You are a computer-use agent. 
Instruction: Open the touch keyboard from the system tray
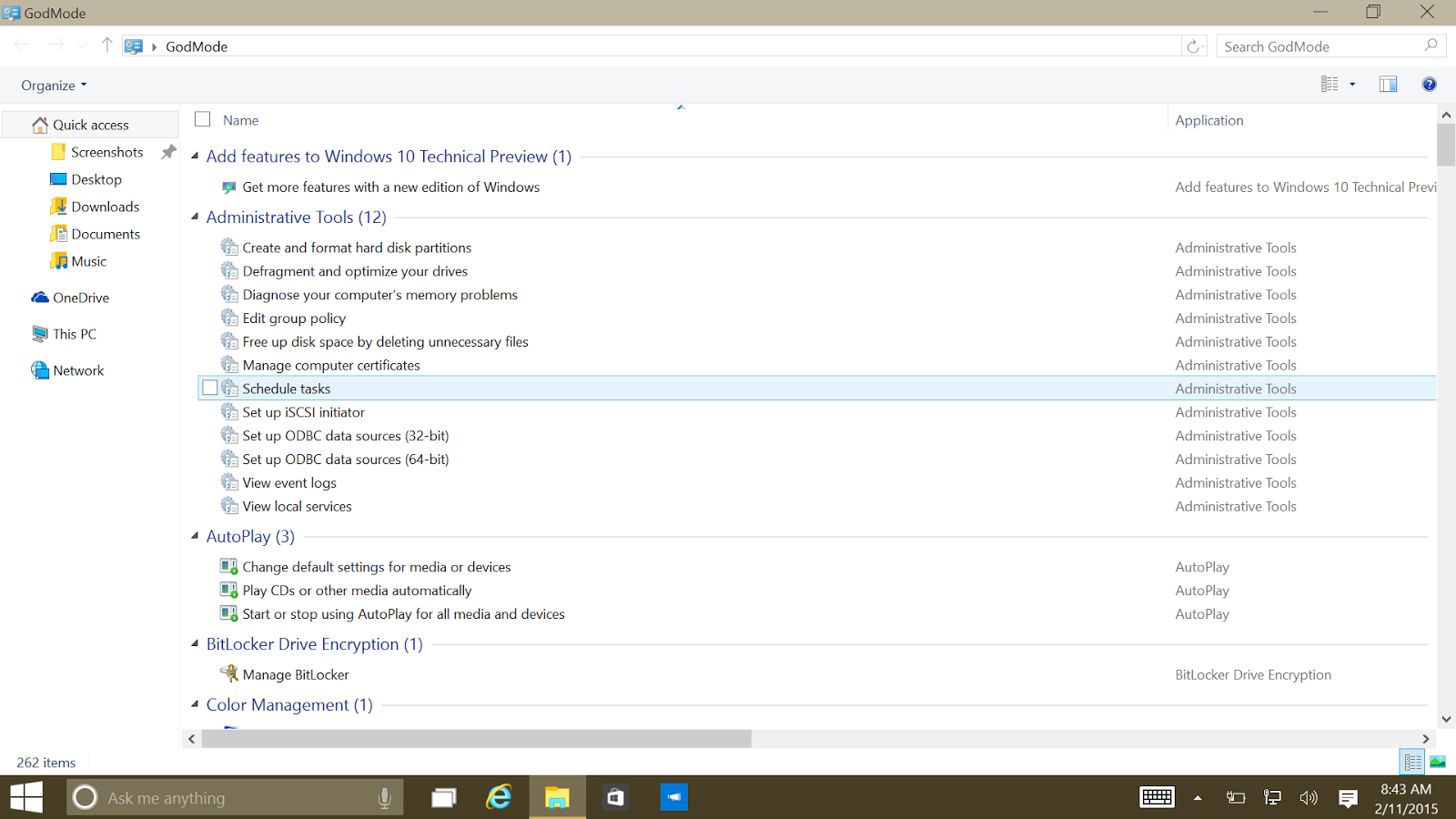pyautogui.click(x=1156, y=797)
